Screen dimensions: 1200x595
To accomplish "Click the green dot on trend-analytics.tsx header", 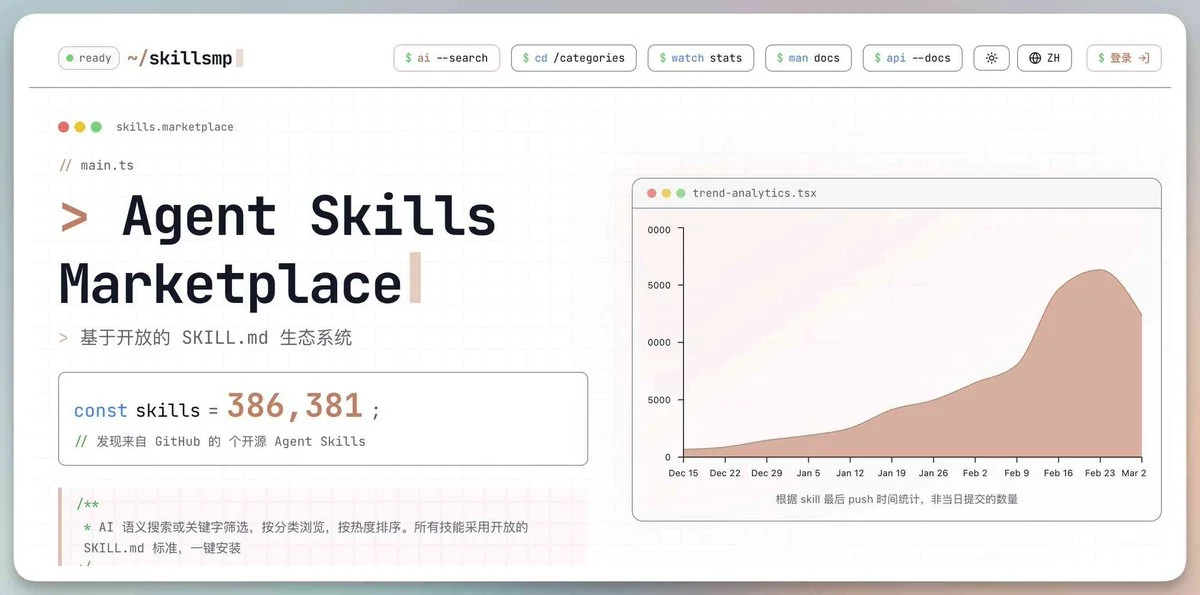I will pos(682,193).
